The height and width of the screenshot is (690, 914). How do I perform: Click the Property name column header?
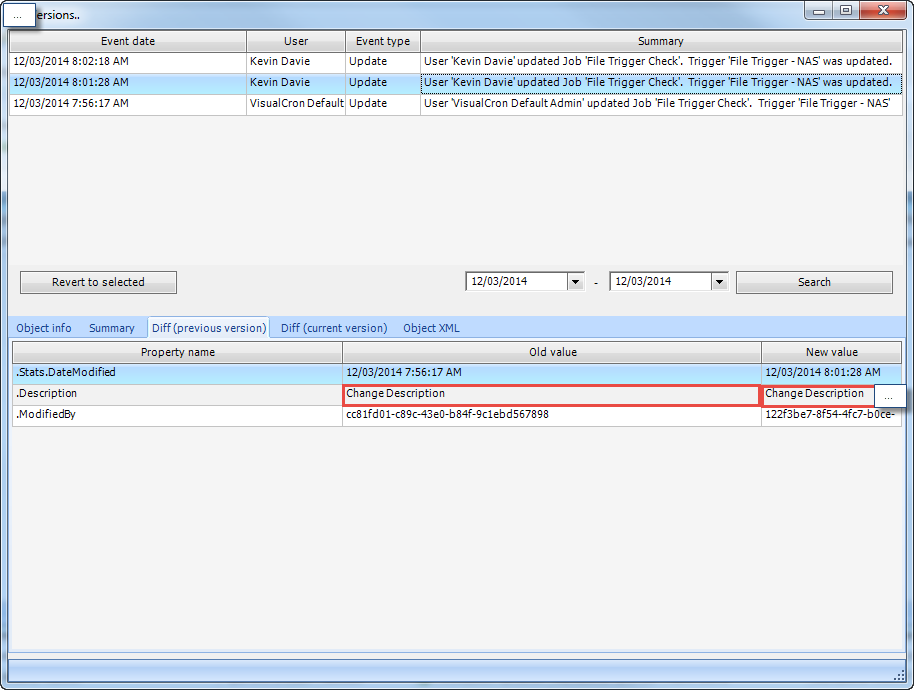(x=177, y=352)
